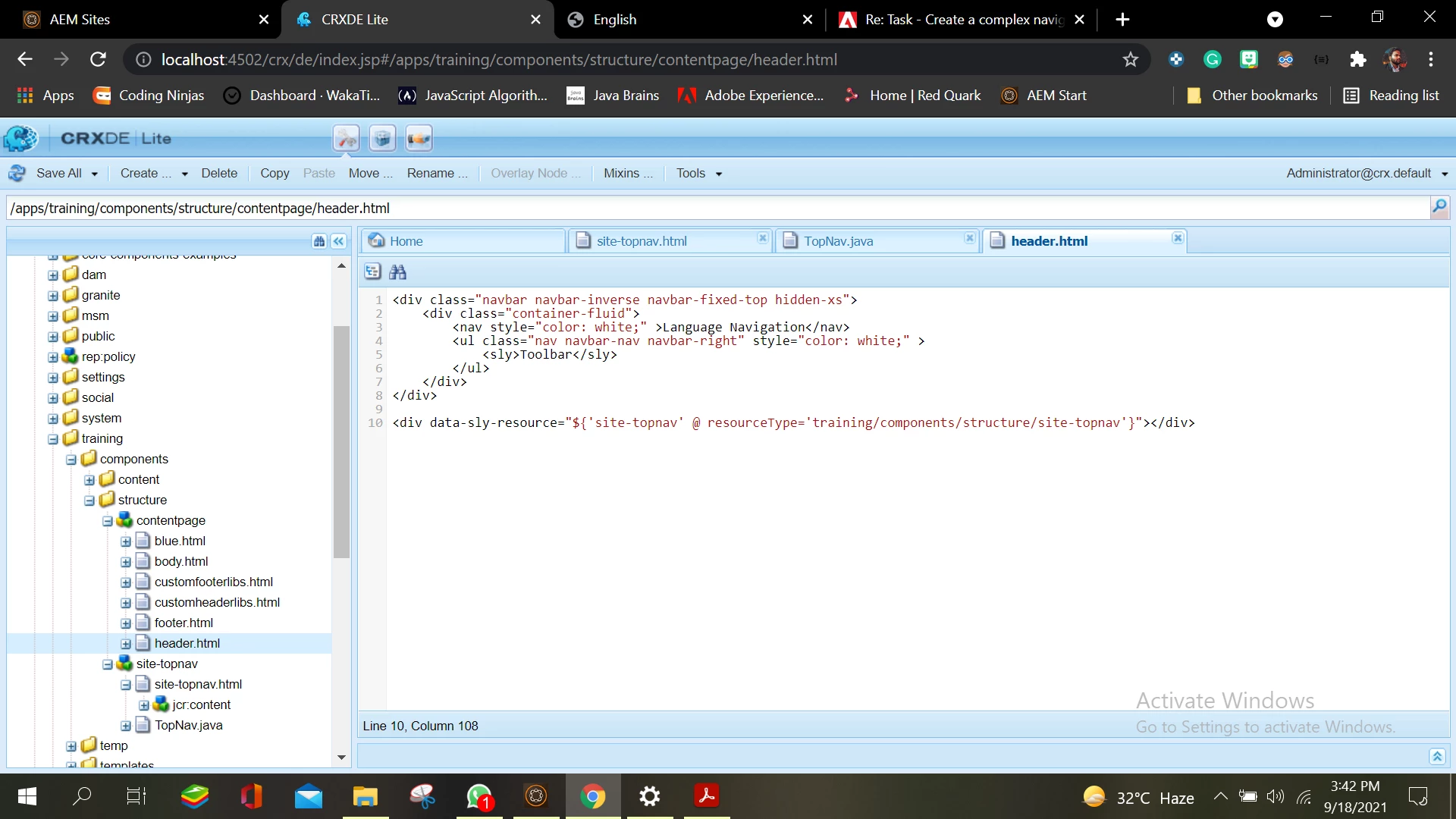Click the show-in-tree icon in editor toolbar

coord(372,271)
